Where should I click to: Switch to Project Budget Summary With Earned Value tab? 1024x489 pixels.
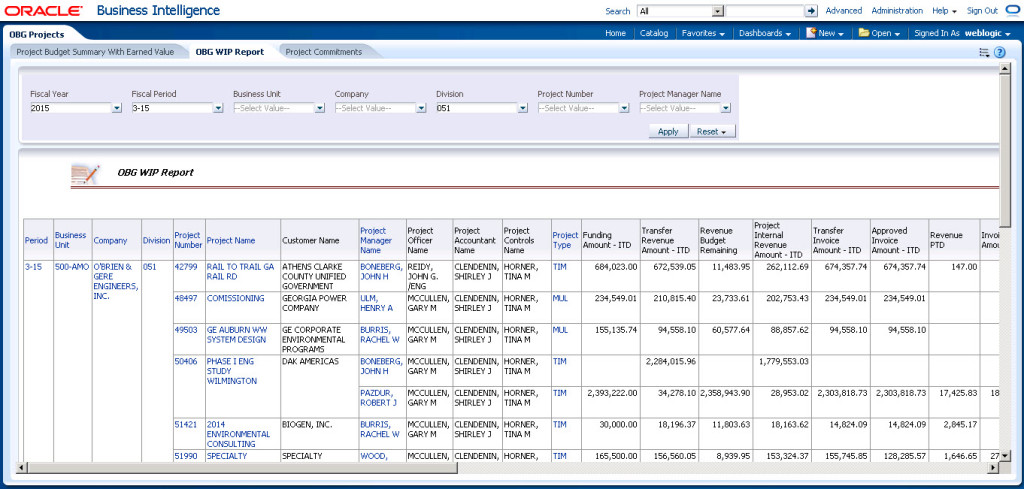pyautogui.click(x=95, y=52)
